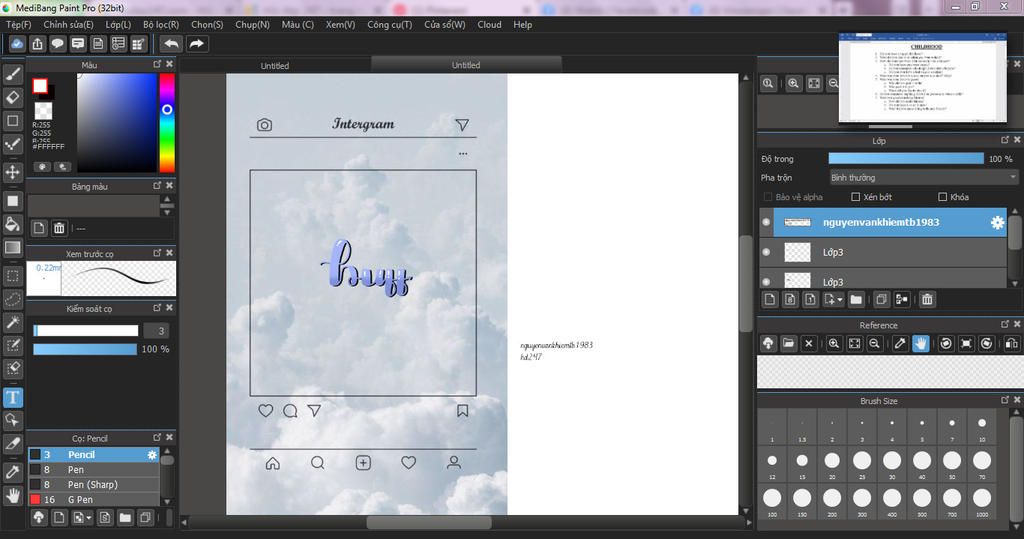The height and width of the screenshot is (539, 1024).
Task: Click brush size value field showing 3
Action: pos(157,331)
